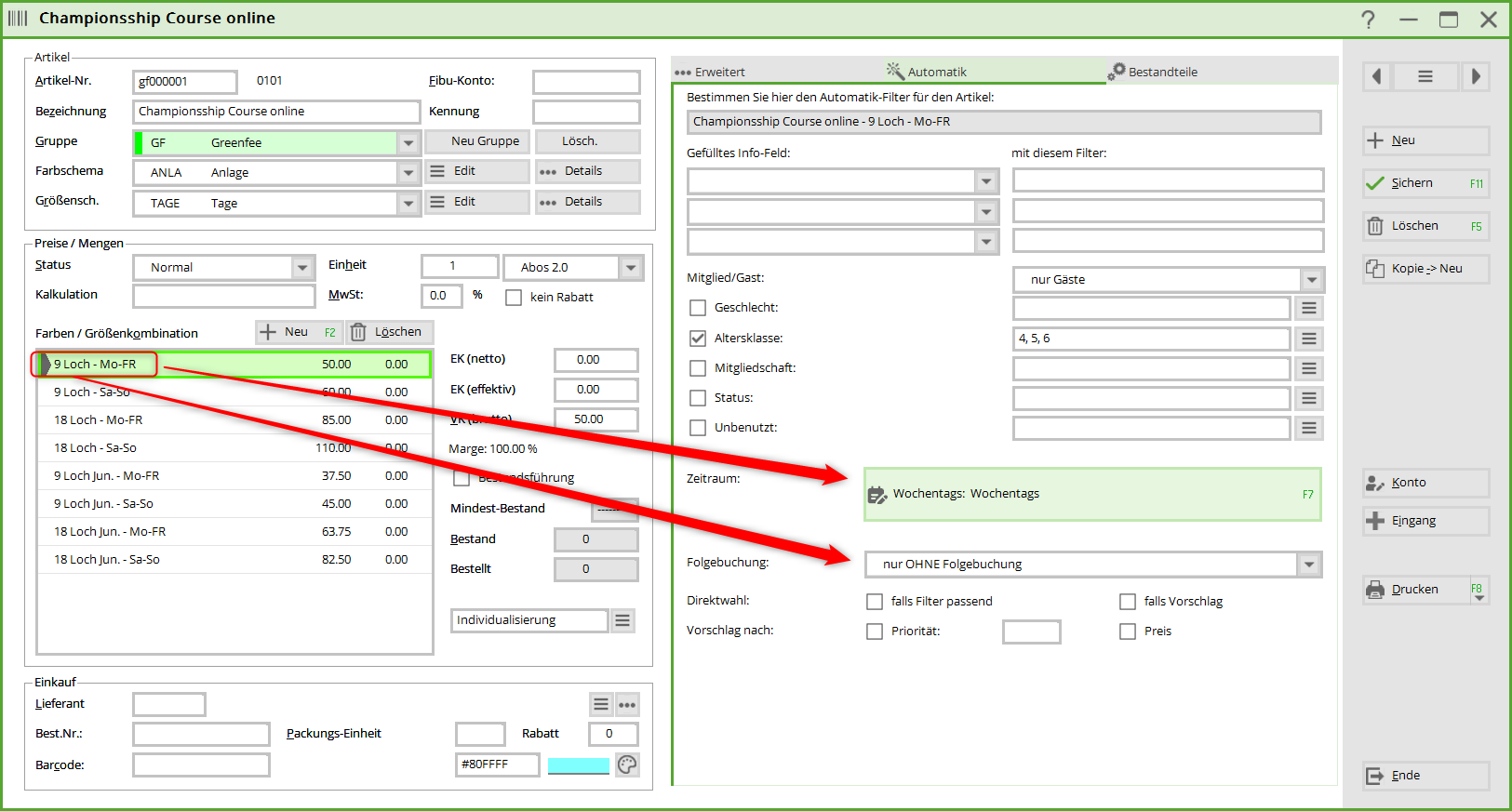Enable Unbenutzt checkbox
Viewport: 1512px width, 811px height.
click(x=698, y=428)
